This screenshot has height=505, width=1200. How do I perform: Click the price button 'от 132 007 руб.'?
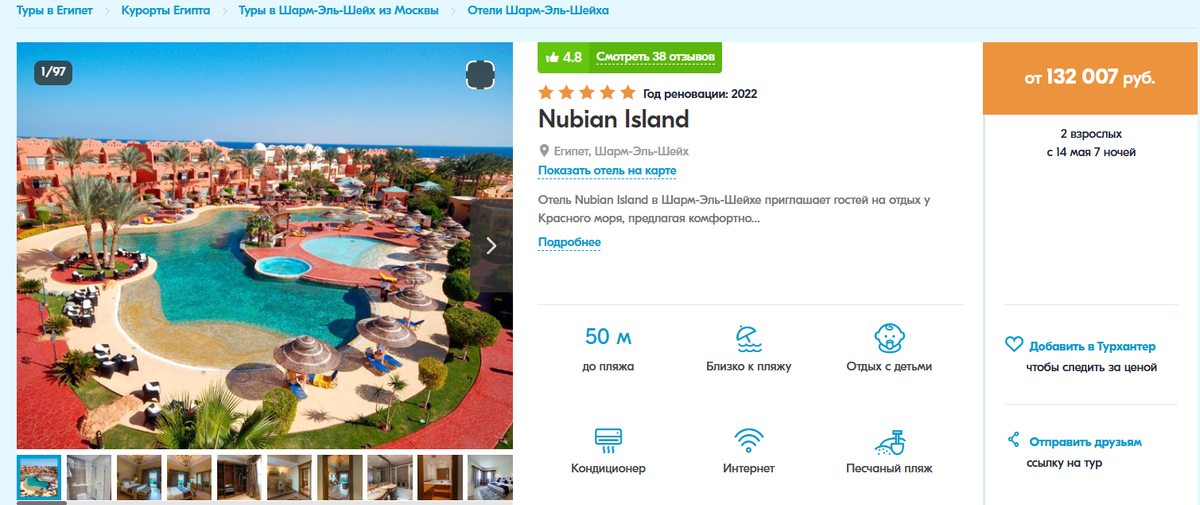coord(1089,78)
